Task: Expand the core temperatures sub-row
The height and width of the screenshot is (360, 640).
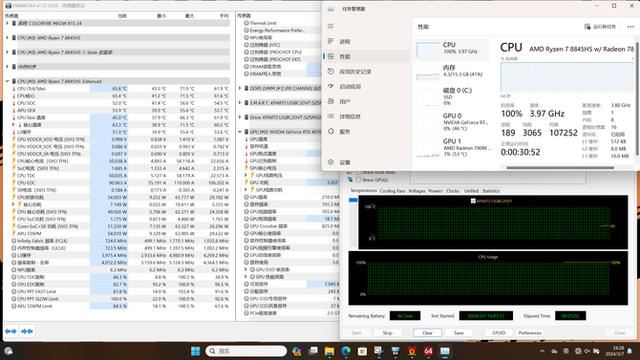Action: pyautogui.click(x=13, y=124)
